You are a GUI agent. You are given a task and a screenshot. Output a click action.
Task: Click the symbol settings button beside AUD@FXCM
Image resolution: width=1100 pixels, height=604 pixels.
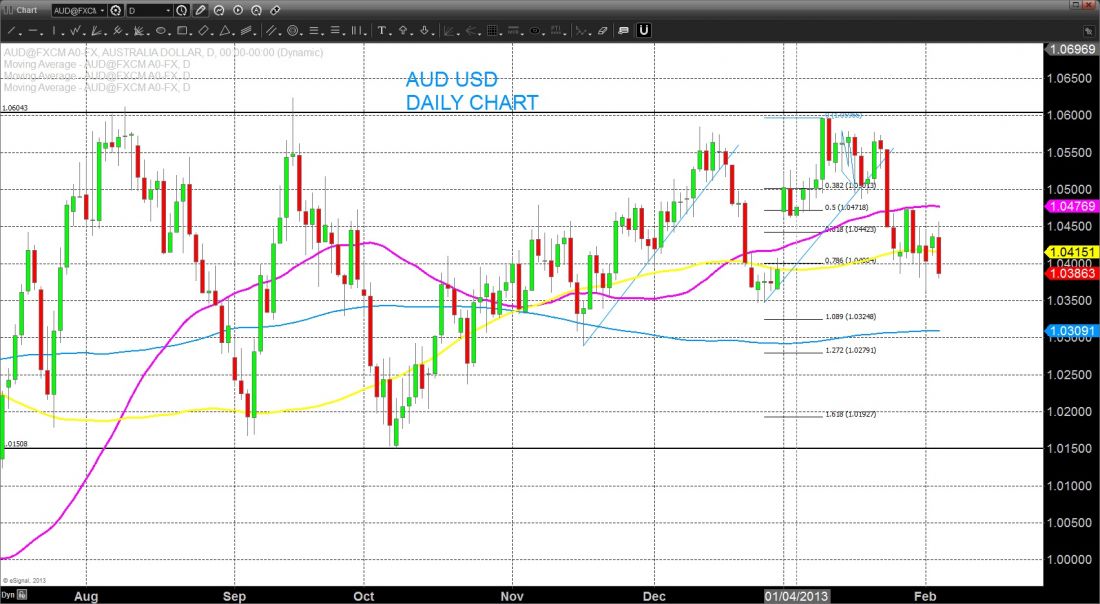tap(116, 10)
